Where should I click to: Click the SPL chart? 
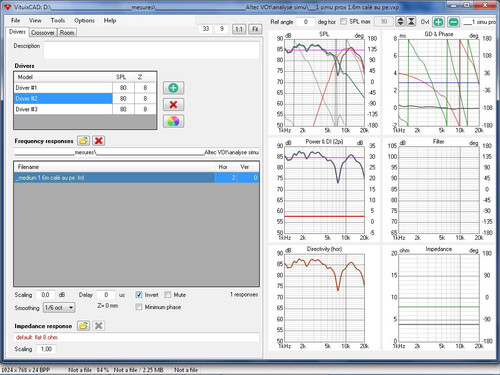click(x=324, y=82)
